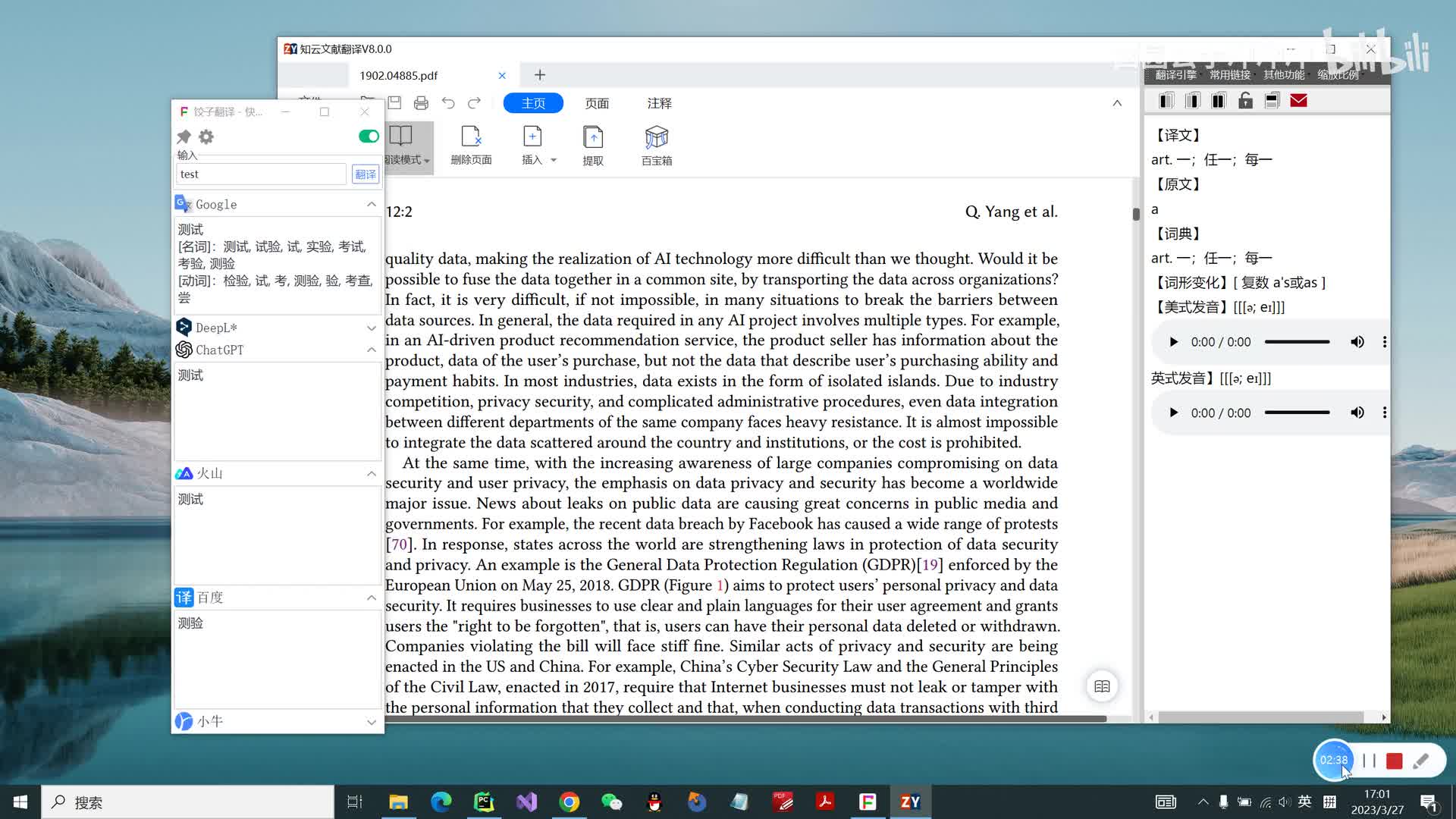Click the 删除页面 delete page icon
Screen dimensions: 1456x819
[471, 137]
